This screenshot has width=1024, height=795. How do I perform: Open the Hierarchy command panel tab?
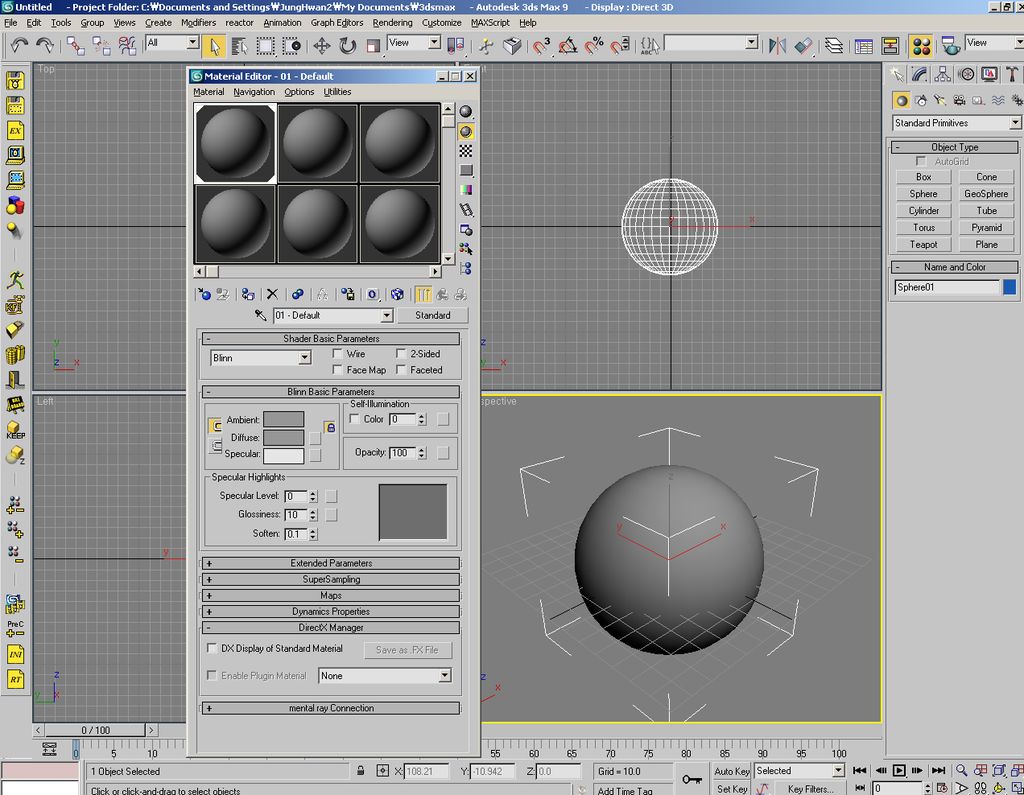[x=942, y=74]
